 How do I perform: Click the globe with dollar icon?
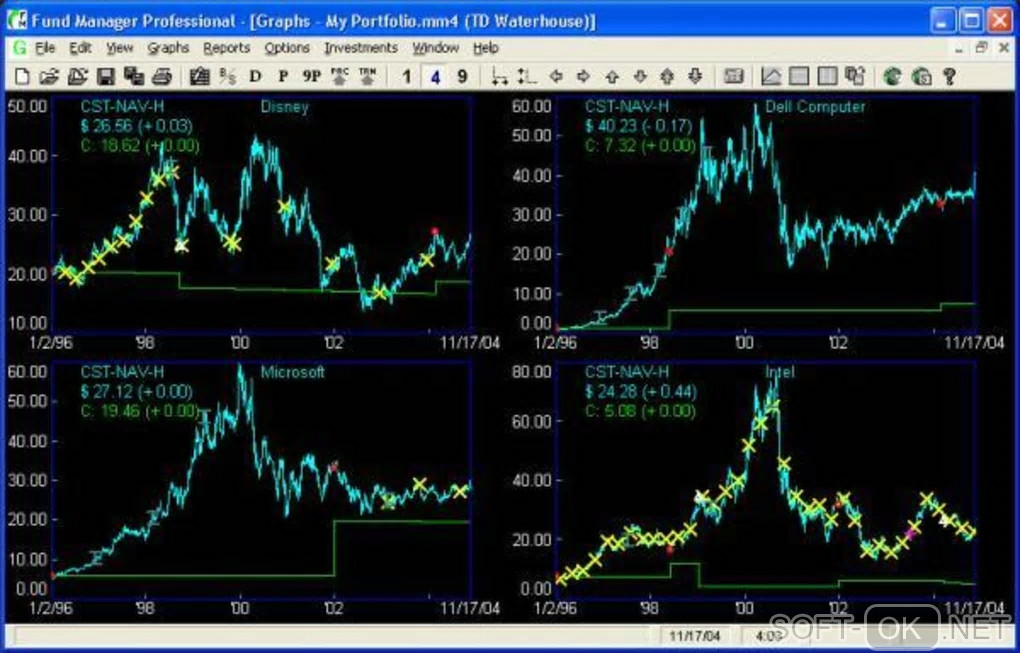[x=921, y=77]
